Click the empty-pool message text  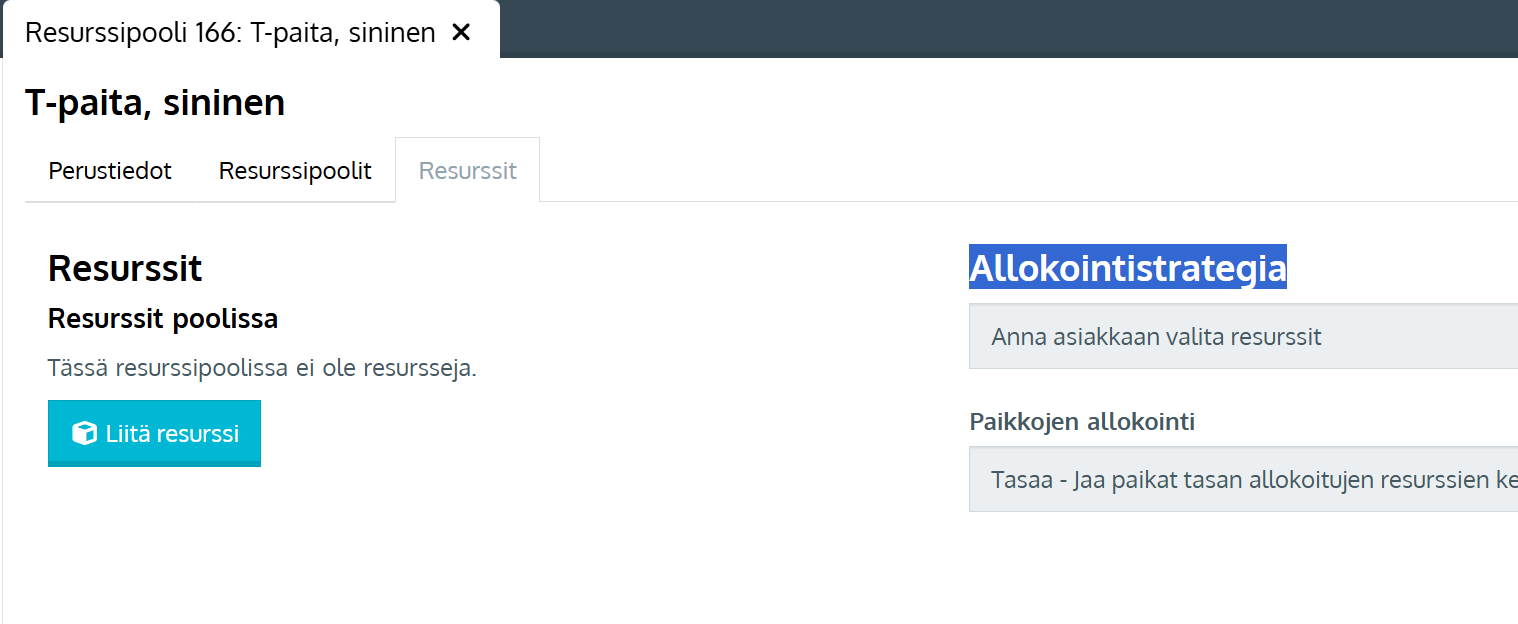(x=262, y=368)
